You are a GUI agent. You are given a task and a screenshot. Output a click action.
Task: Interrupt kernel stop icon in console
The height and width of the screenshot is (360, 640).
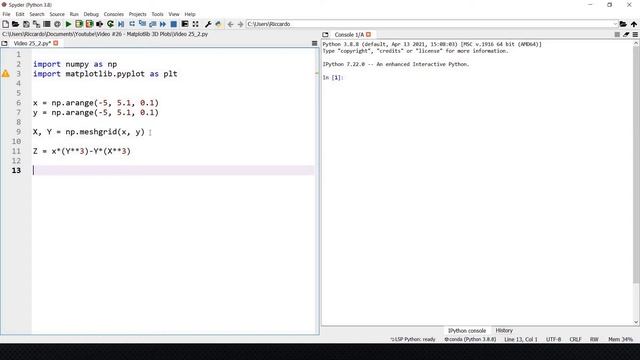click(617, 35)
